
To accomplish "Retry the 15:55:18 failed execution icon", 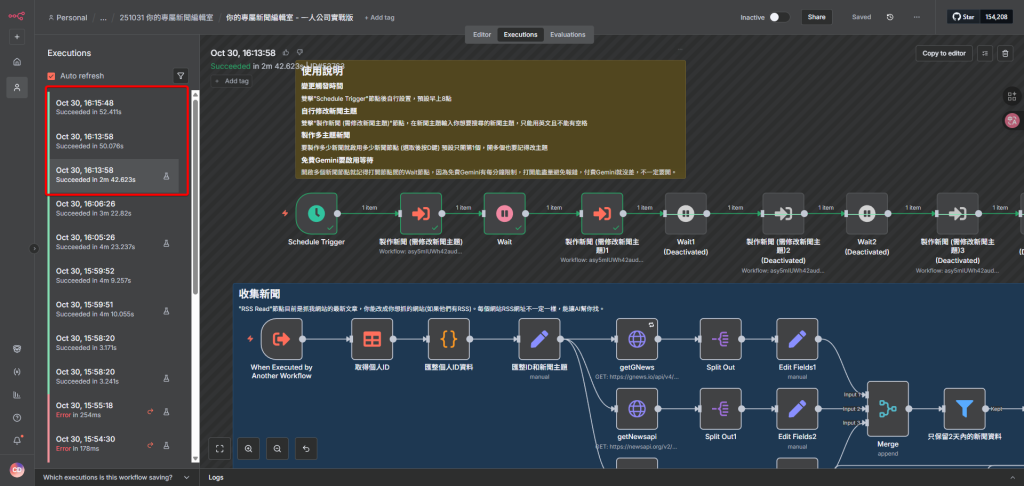I will coord(150,412).
